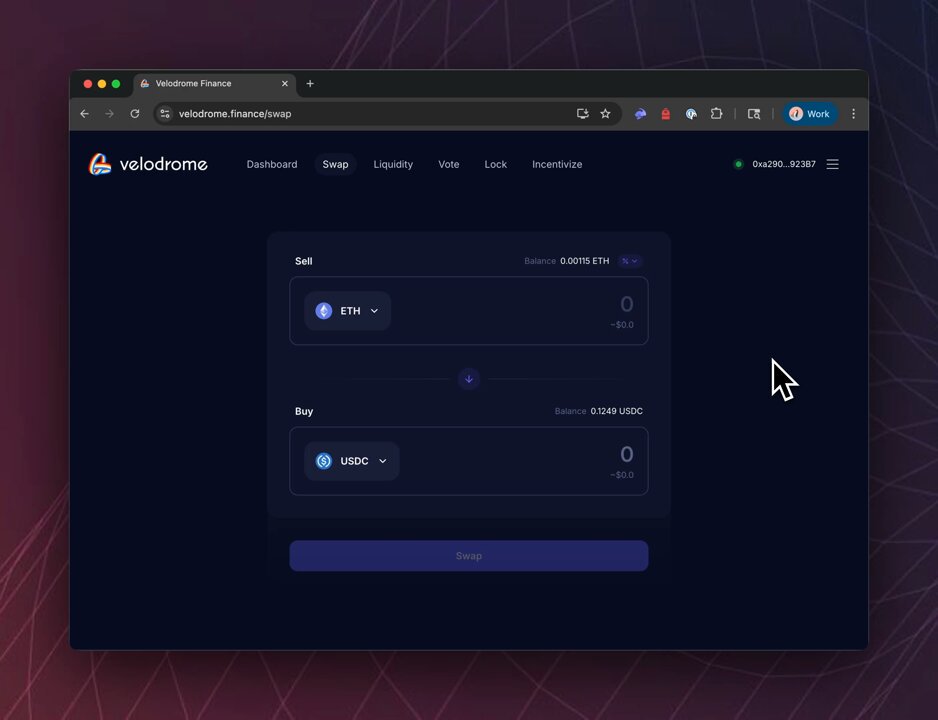938x720 pixels.
Task: Close the Velodrome Finance tab
Action: 285,84
